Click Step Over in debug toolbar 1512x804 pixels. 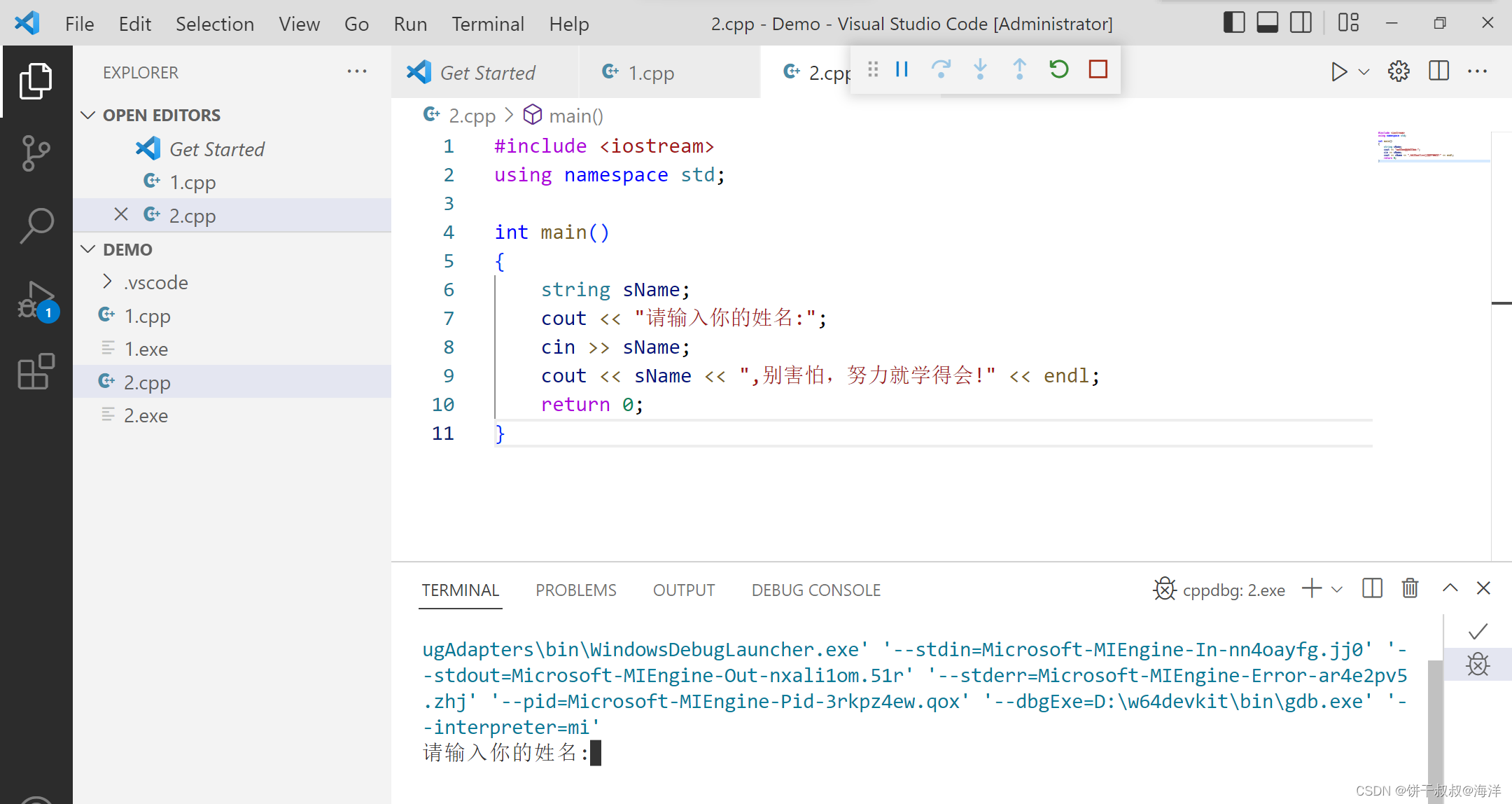(x=941, y=69)
